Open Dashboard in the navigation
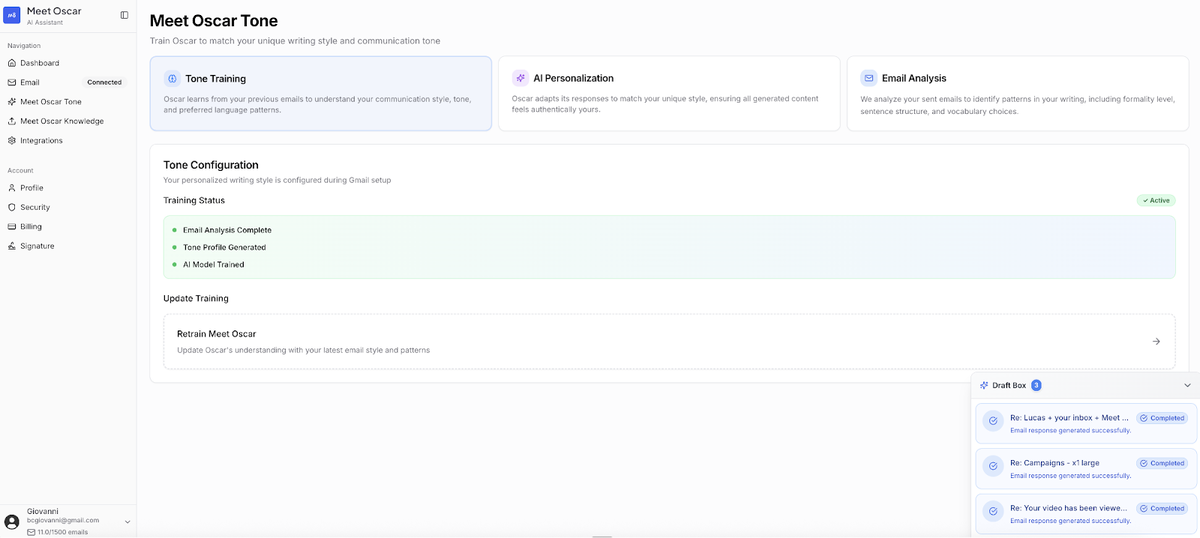This screenshot has height=538, width=1200. click(39, 63)
